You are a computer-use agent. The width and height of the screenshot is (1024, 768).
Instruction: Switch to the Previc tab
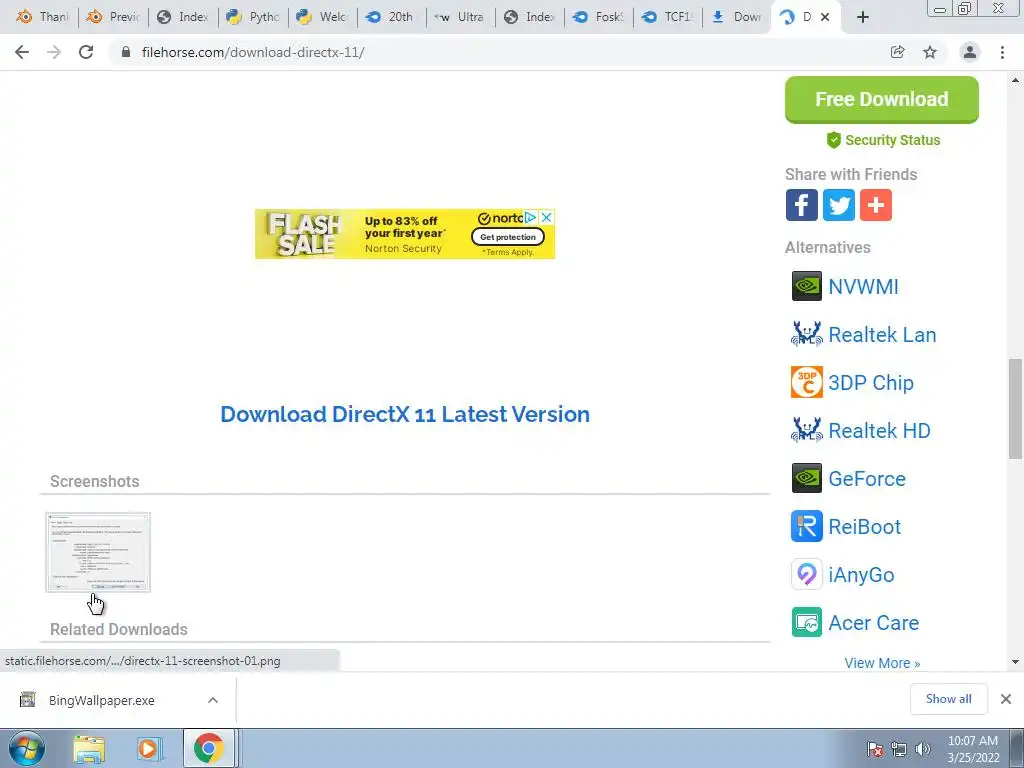click(x=113, y=17)
